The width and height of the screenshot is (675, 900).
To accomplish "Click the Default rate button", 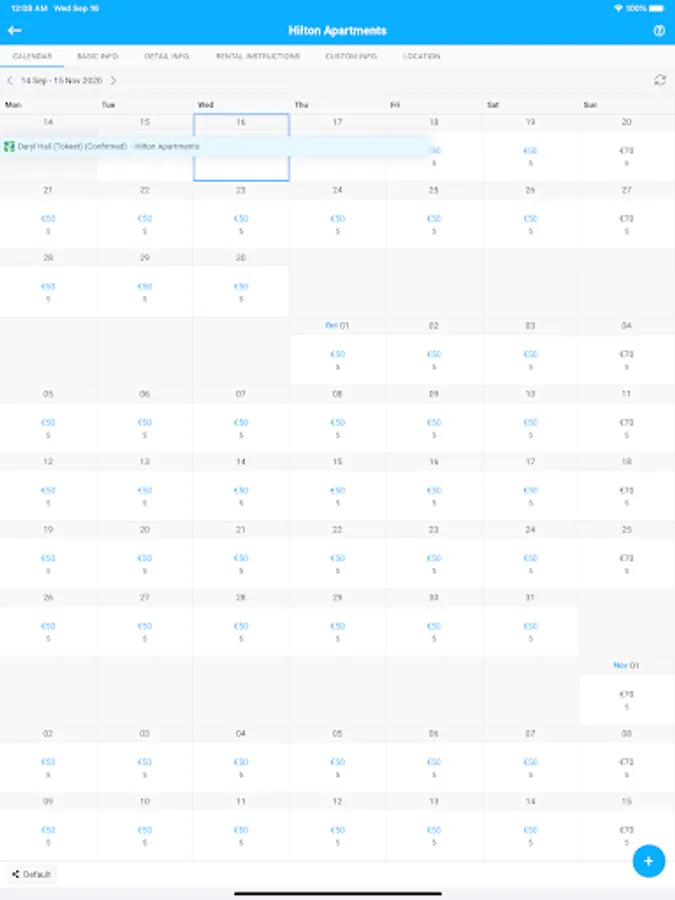I will pos(32,874).
